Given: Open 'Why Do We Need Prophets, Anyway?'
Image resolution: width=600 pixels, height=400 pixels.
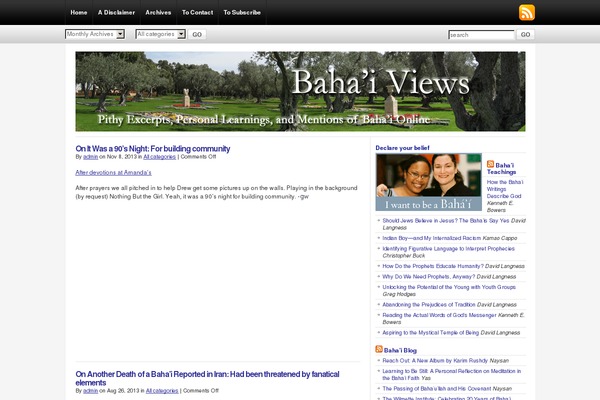Looking at the screenshot, I should click(429, 277).
